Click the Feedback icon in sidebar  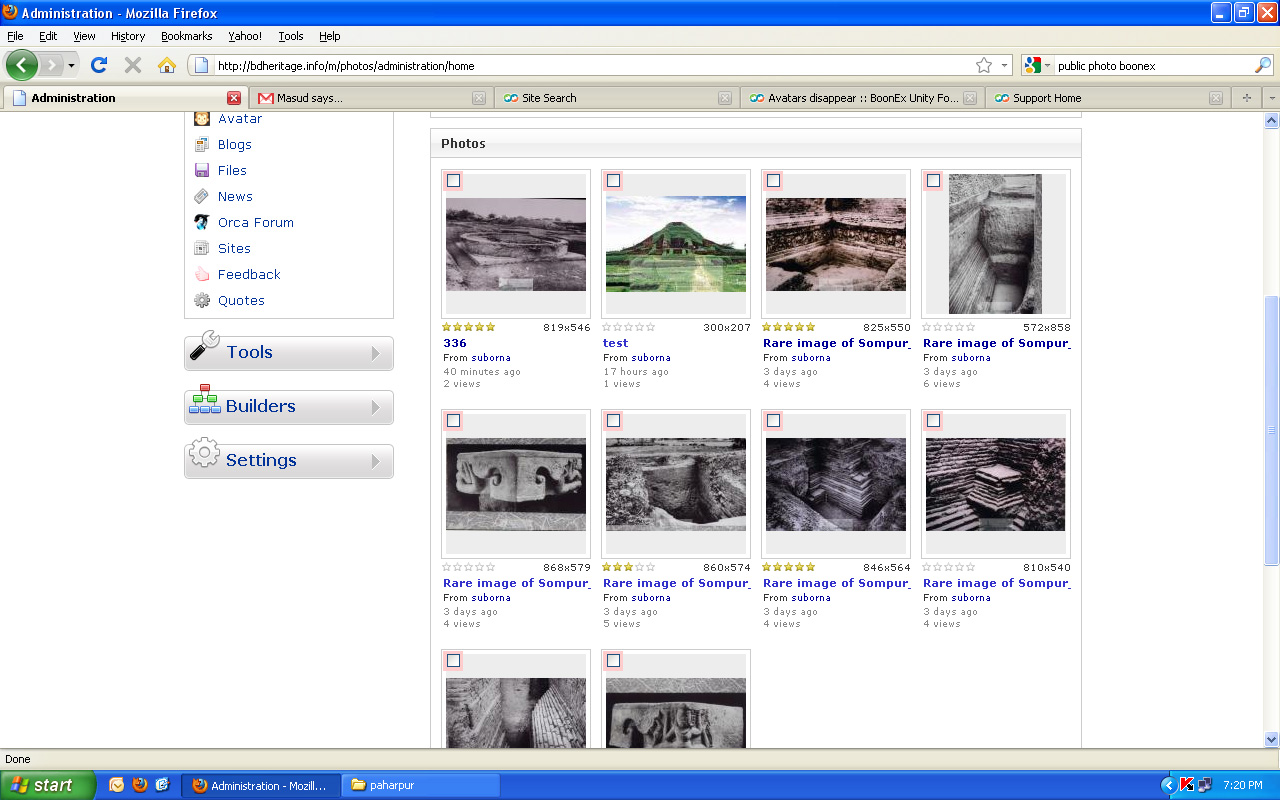(202, 275)
